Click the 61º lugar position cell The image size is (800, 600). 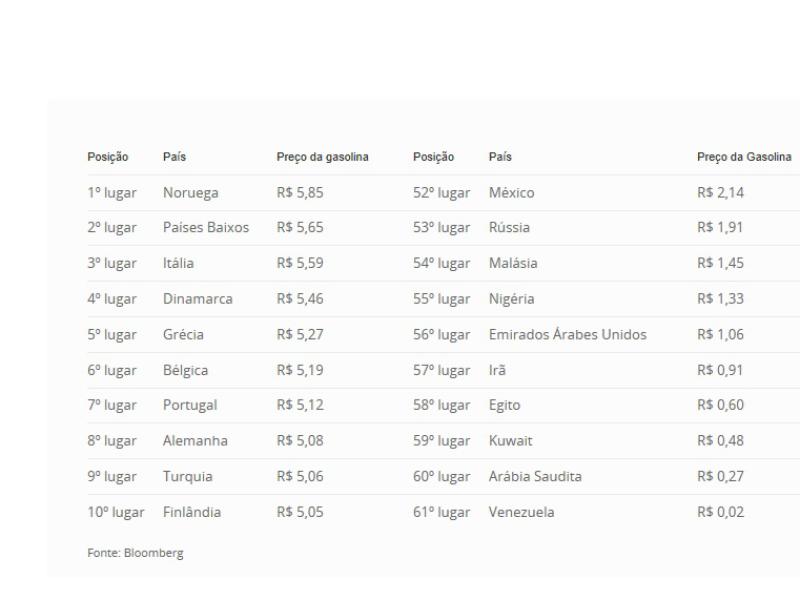(441, 512)
